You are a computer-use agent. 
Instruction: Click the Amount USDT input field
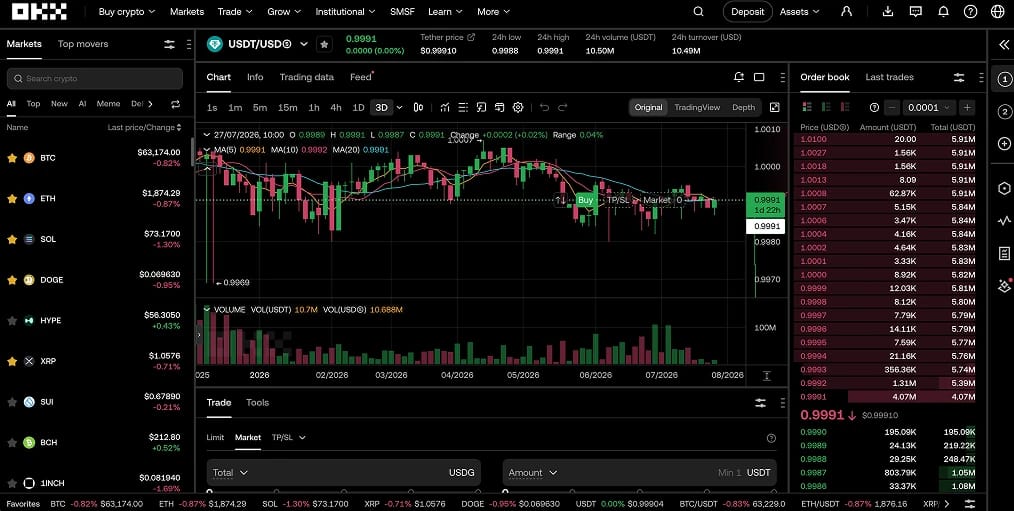640,473
